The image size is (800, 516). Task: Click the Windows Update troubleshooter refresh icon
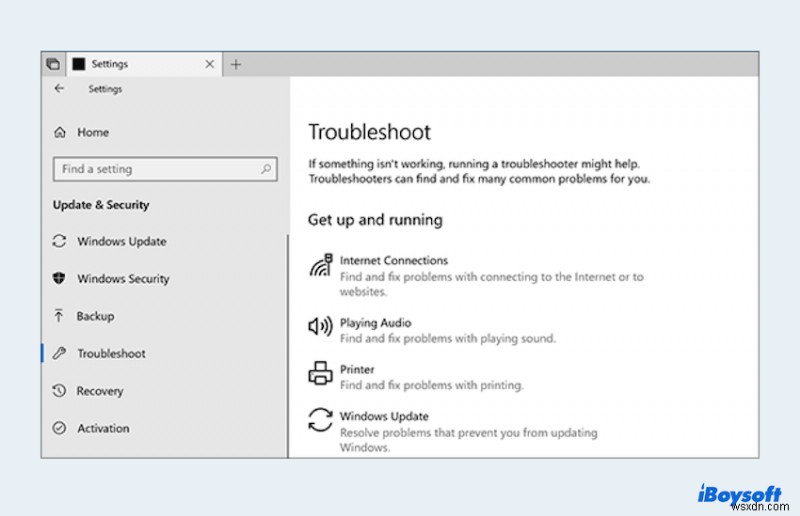[320, 420]
